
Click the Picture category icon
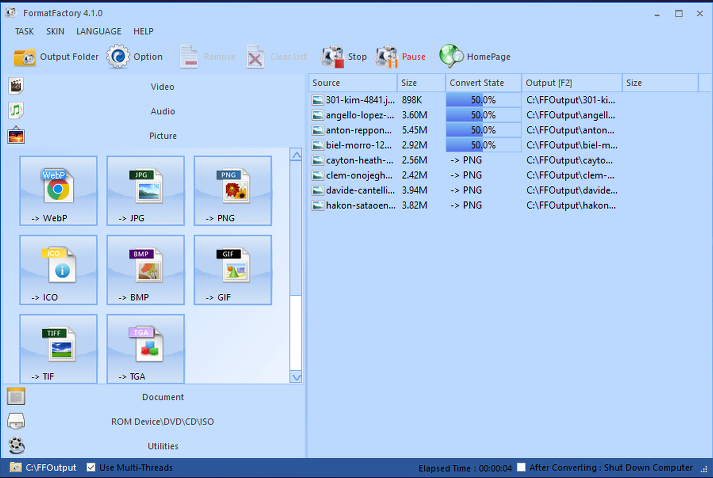click(16, 136)
